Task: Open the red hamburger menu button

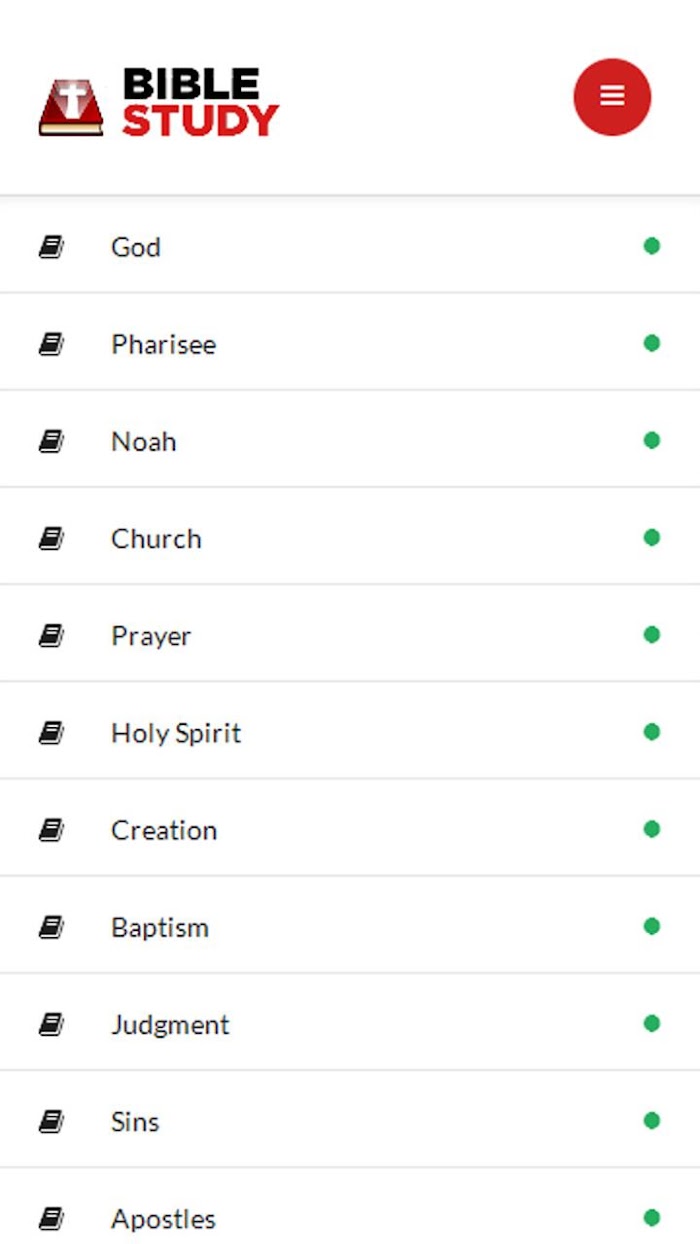Action: point(612,97)
